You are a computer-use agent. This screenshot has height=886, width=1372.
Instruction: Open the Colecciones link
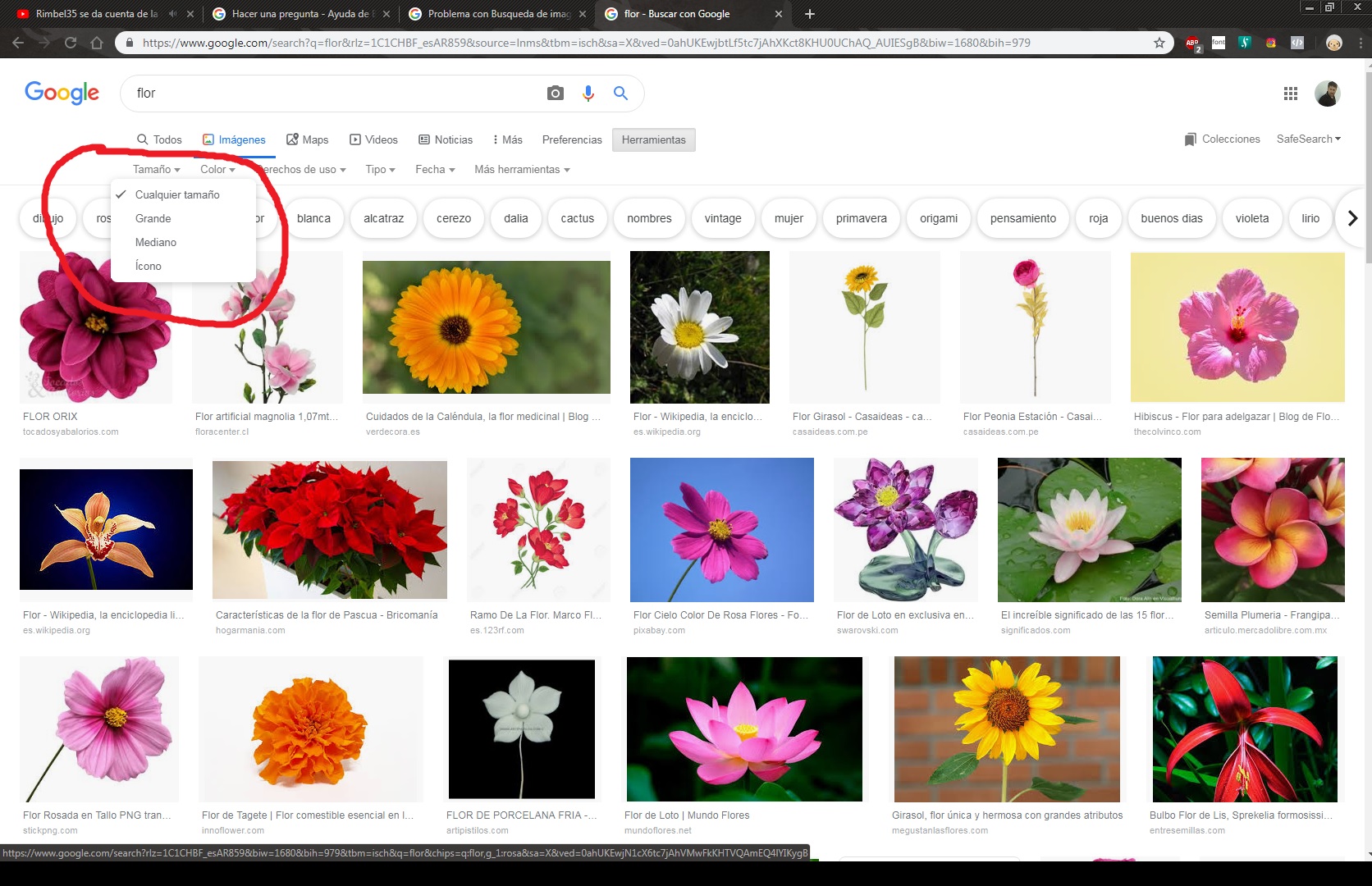(x=1222, y=139)
